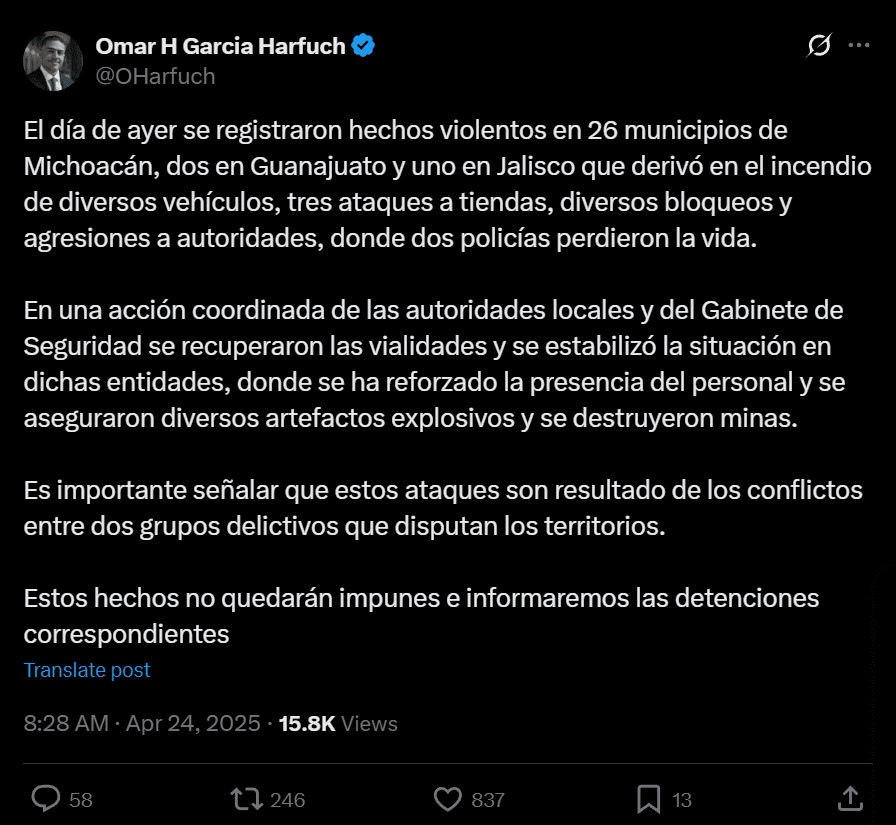Click the 13 bookmarks count

coord(682,799)
